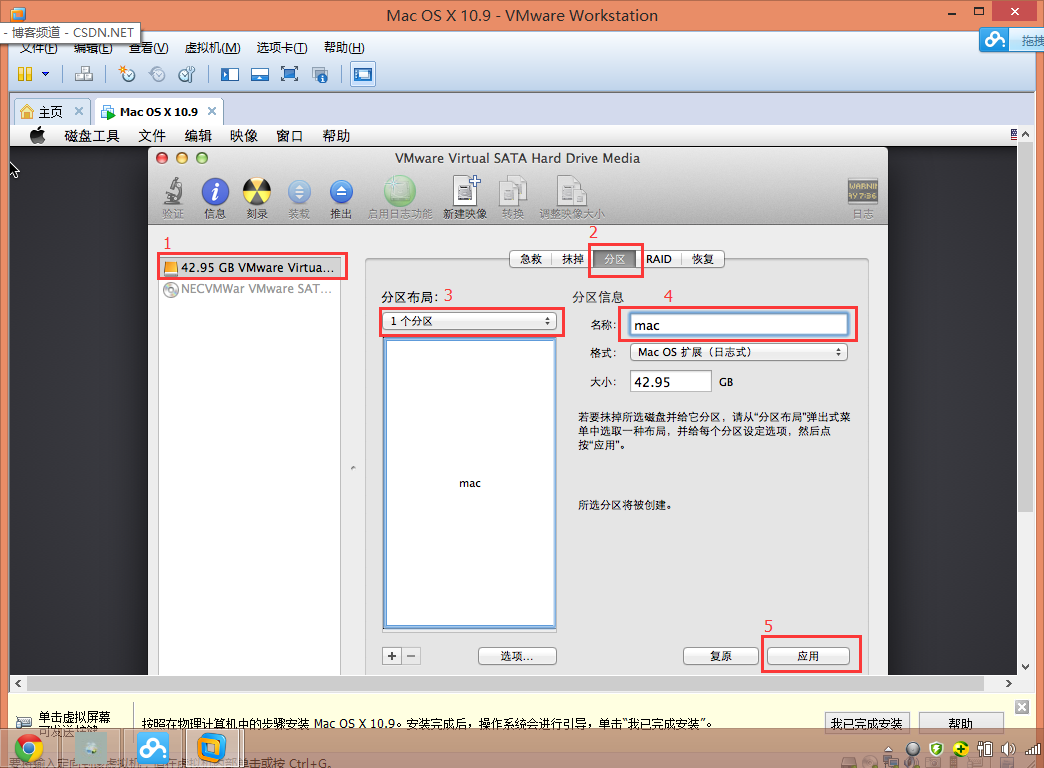Screen dimensions: 1044x768
Task: Switch to the 急救 tab
Action: coord(531,259)
